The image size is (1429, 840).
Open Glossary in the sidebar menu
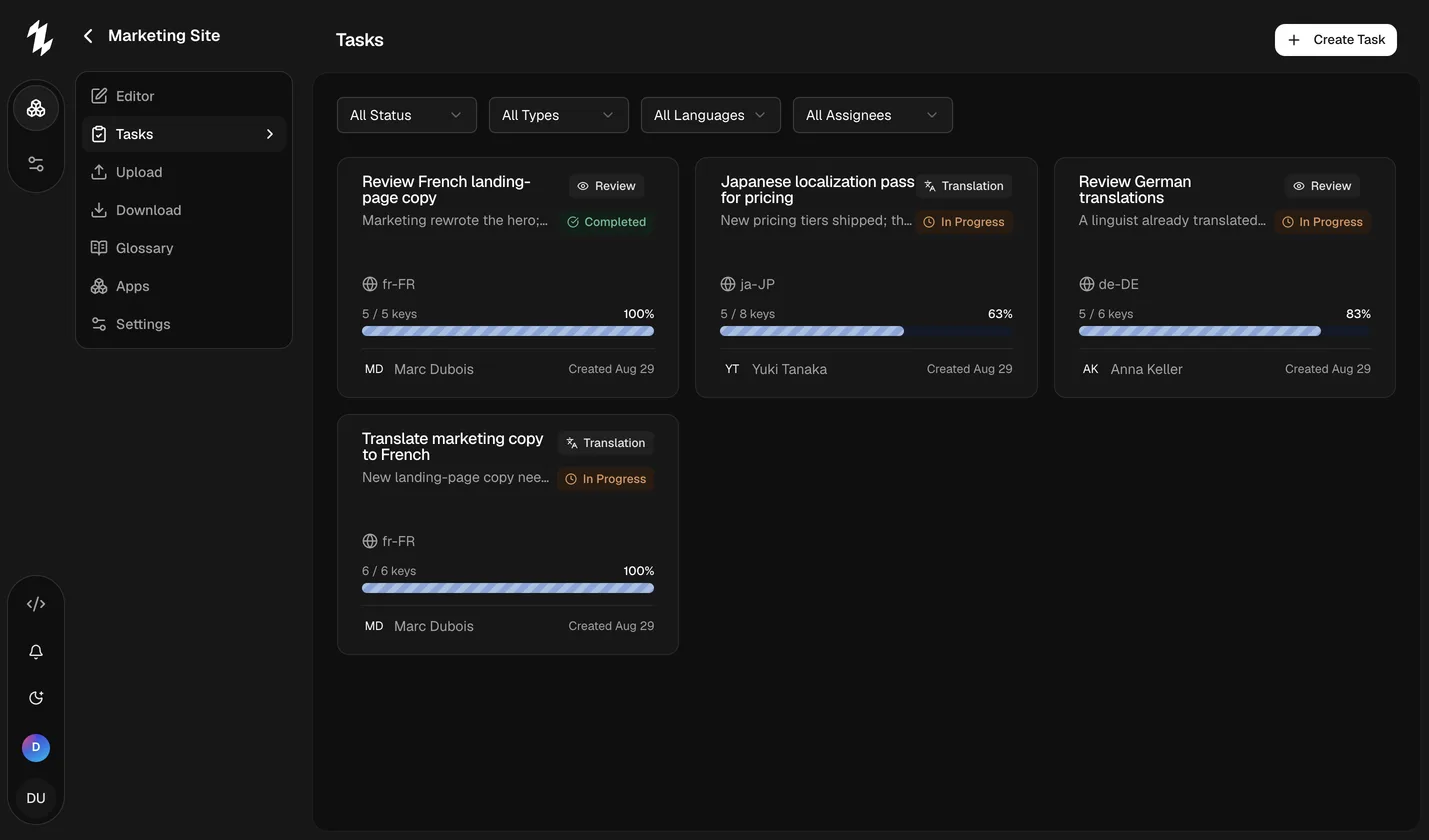(x=184, y=248)
